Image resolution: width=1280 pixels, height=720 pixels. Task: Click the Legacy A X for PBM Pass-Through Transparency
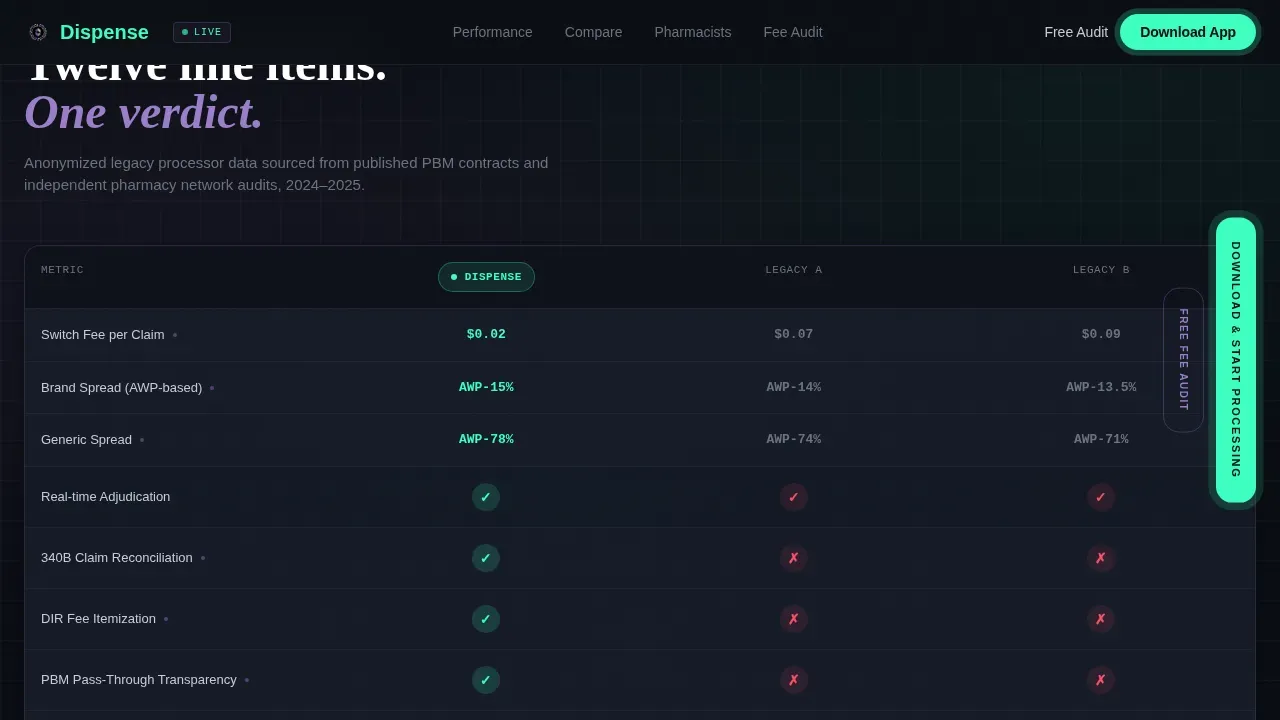[x=794, y=680]
